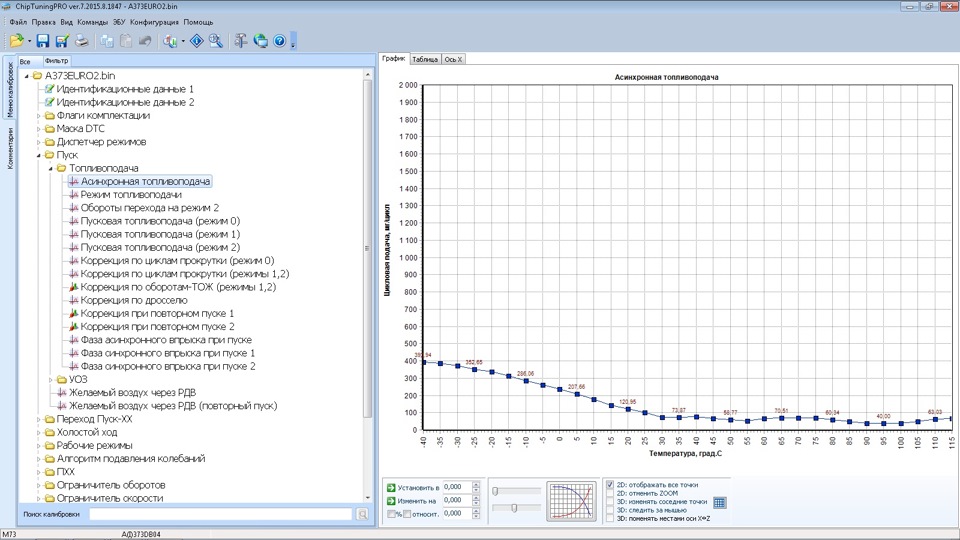Expand the 'Холостой ход' folder

(39, 432)
